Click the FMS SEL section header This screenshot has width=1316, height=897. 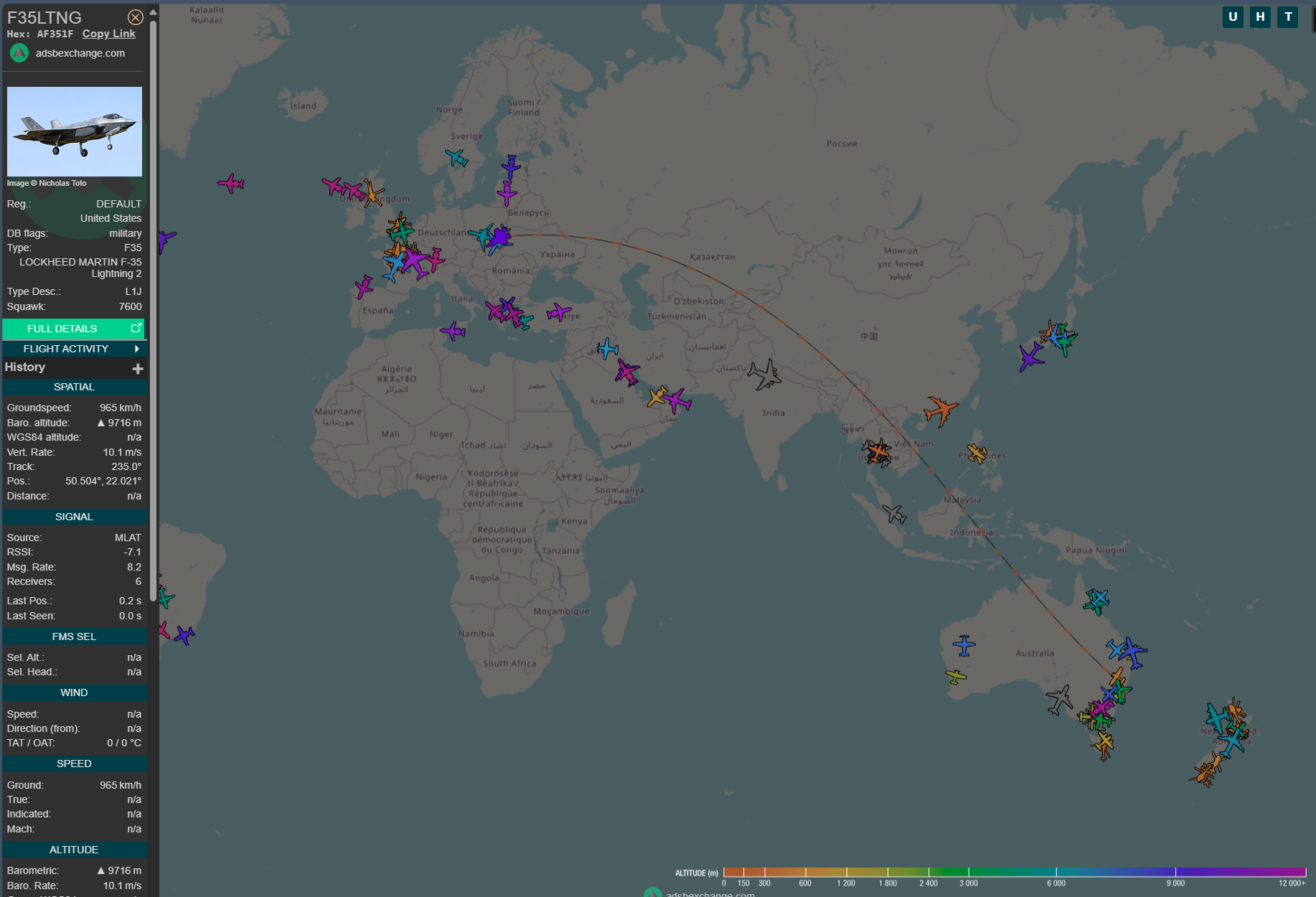tap(75, 637)
